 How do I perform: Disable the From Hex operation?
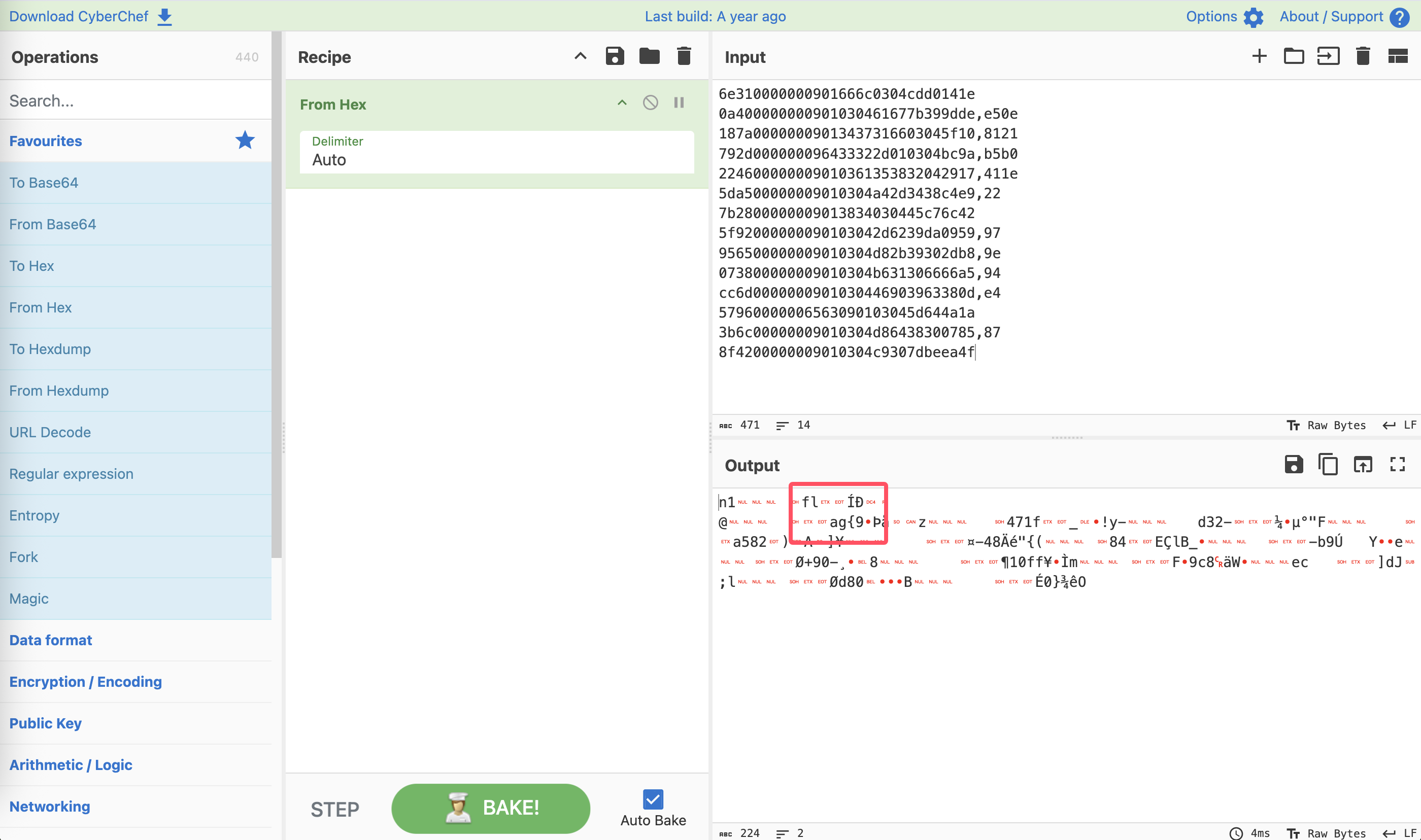pyautogui.click(x=651, y=102)
